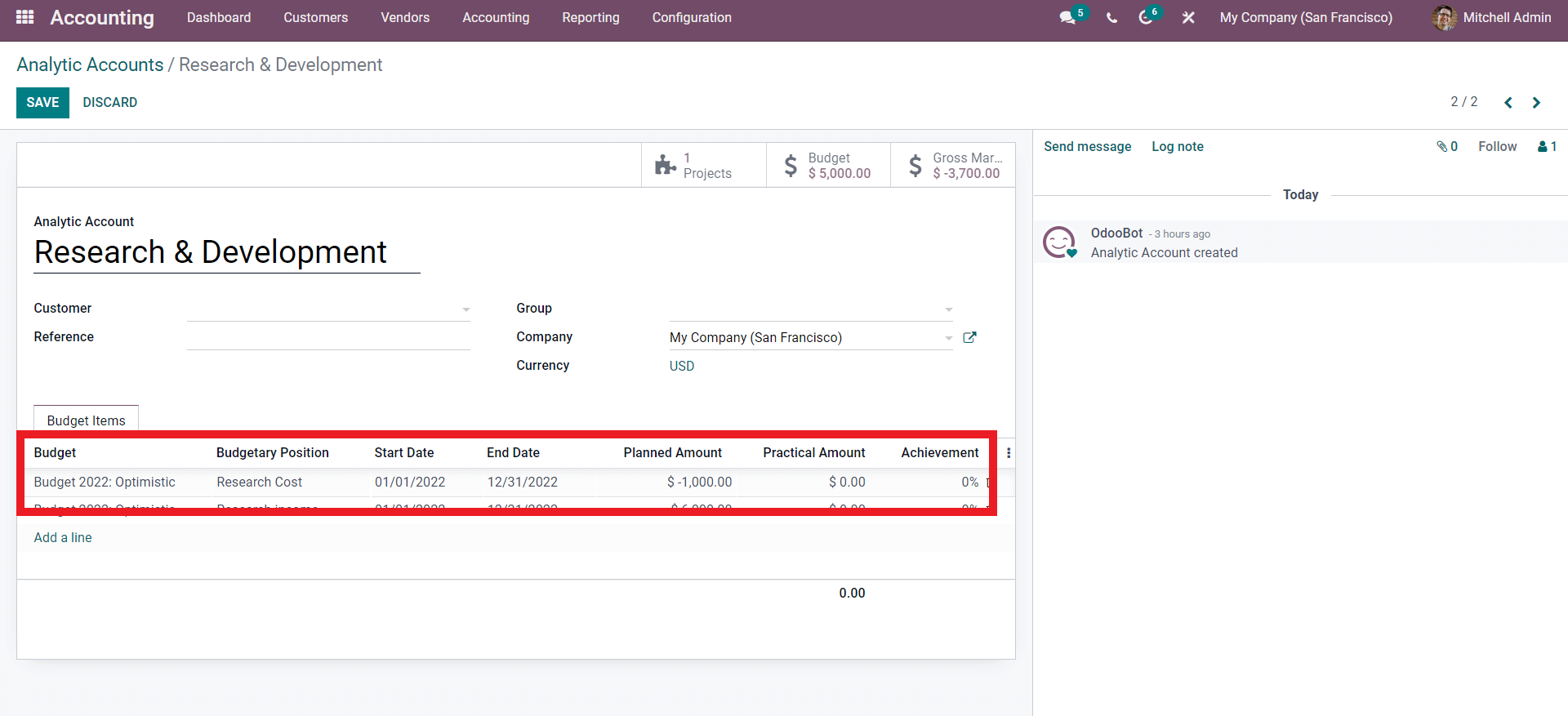Go to next record arrow

pos(1536,102)
